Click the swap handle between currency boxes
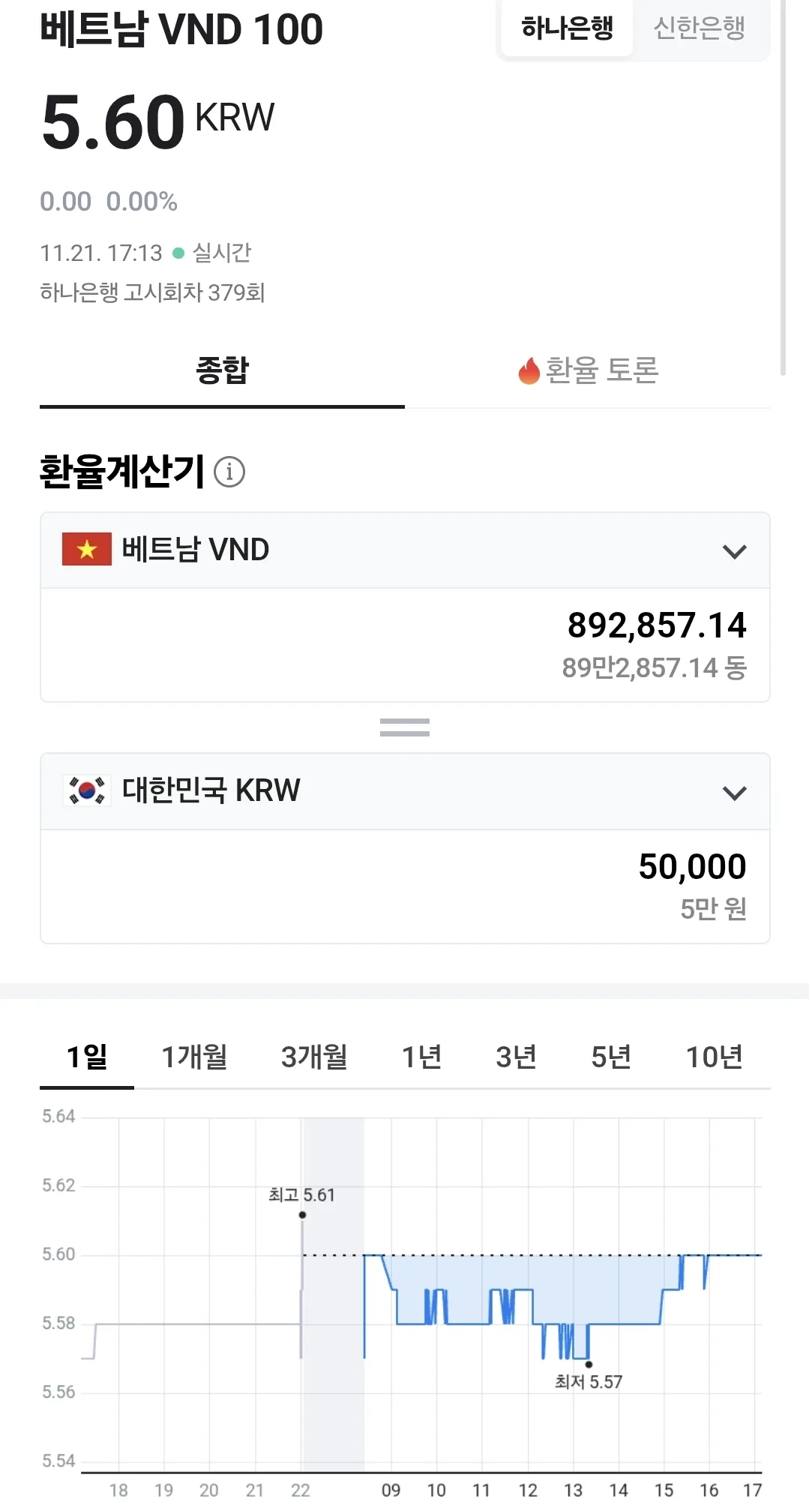This screenshot has width=809, height=1512. 405,727
